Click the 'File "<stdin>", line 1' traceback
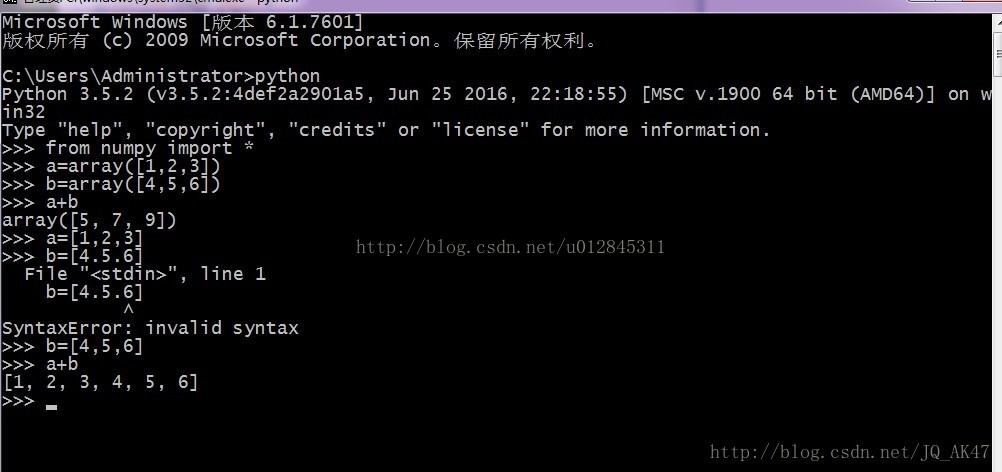The image size is (1002, 472). 145,275
